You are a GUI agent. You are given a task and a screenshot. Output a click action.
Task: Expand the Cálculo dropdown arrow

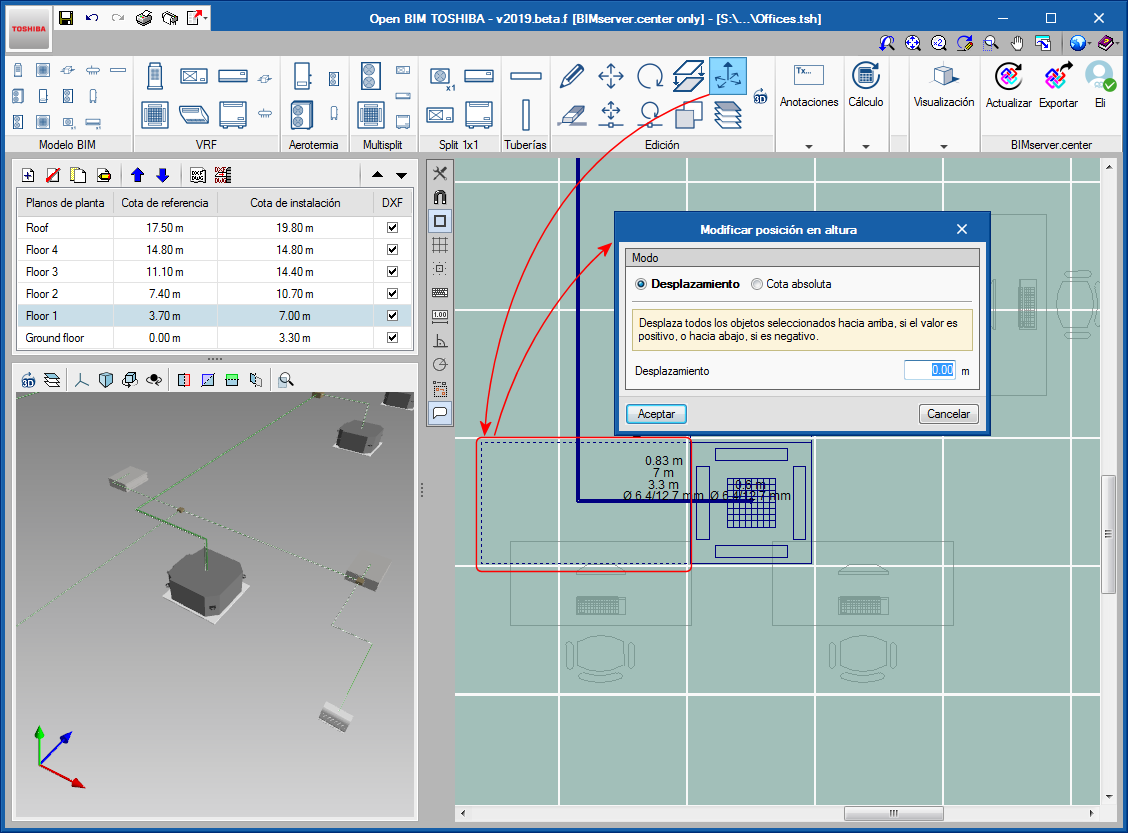click(865, 146)
